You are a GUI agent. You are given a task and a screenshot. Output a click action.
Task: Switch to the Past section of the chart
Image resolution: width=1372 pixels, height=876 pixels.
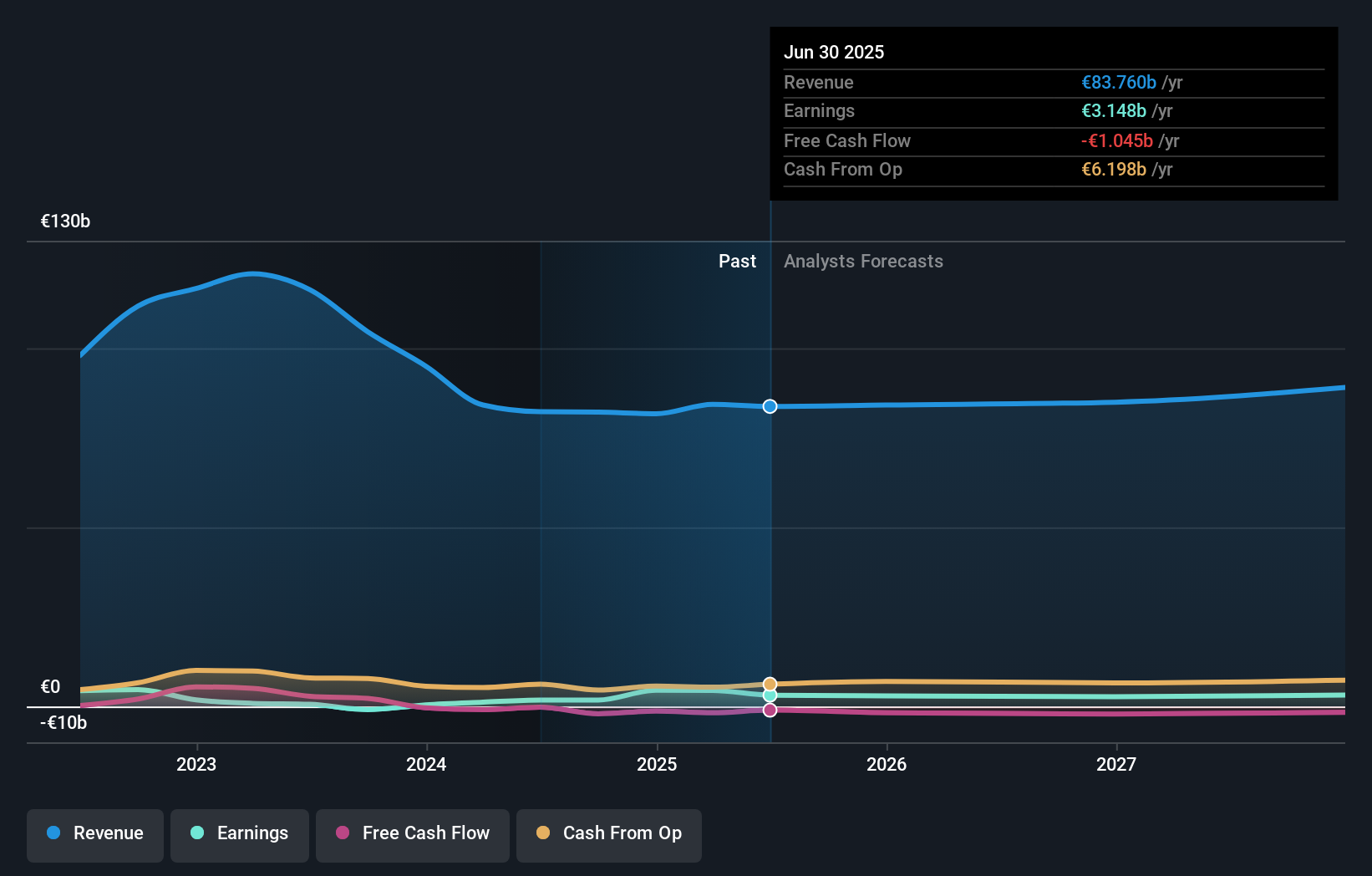[737, 261]
